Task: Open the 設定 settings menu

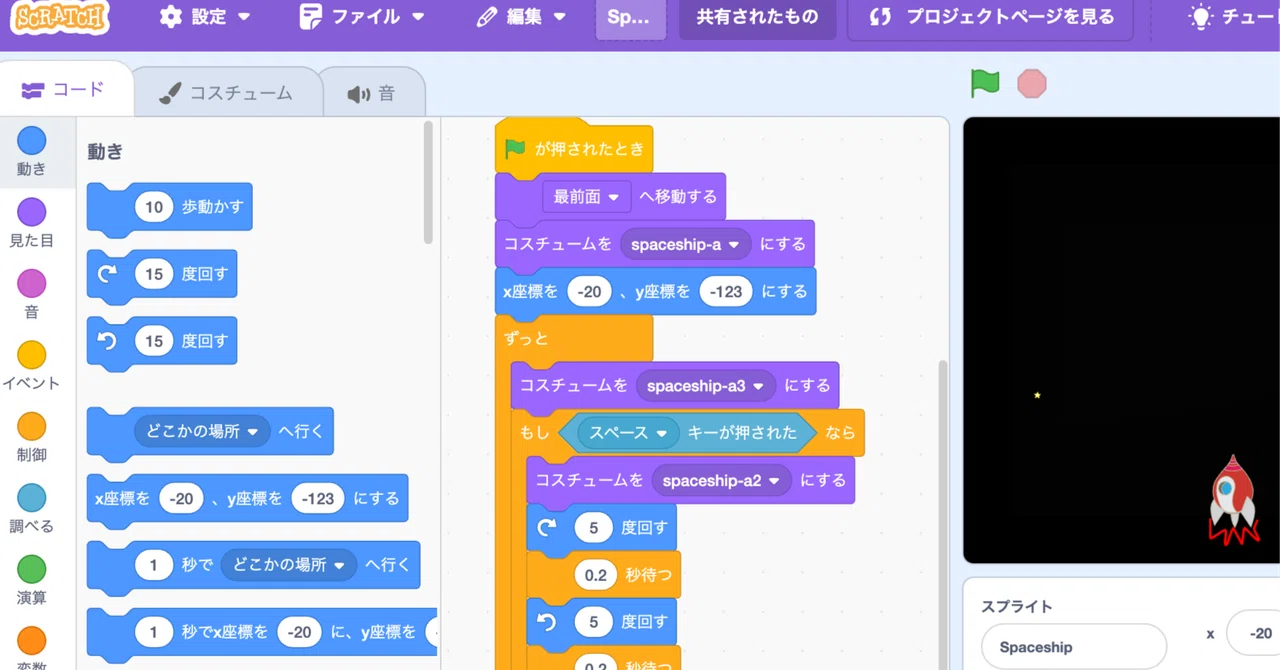Action: (206, 17)
